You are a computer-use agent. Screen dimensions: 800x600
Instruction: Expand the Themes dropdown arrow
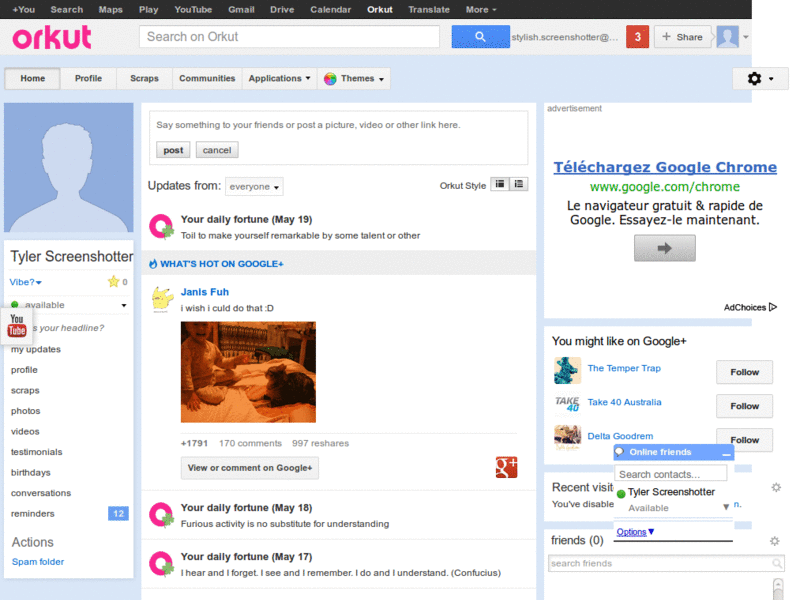382,79
